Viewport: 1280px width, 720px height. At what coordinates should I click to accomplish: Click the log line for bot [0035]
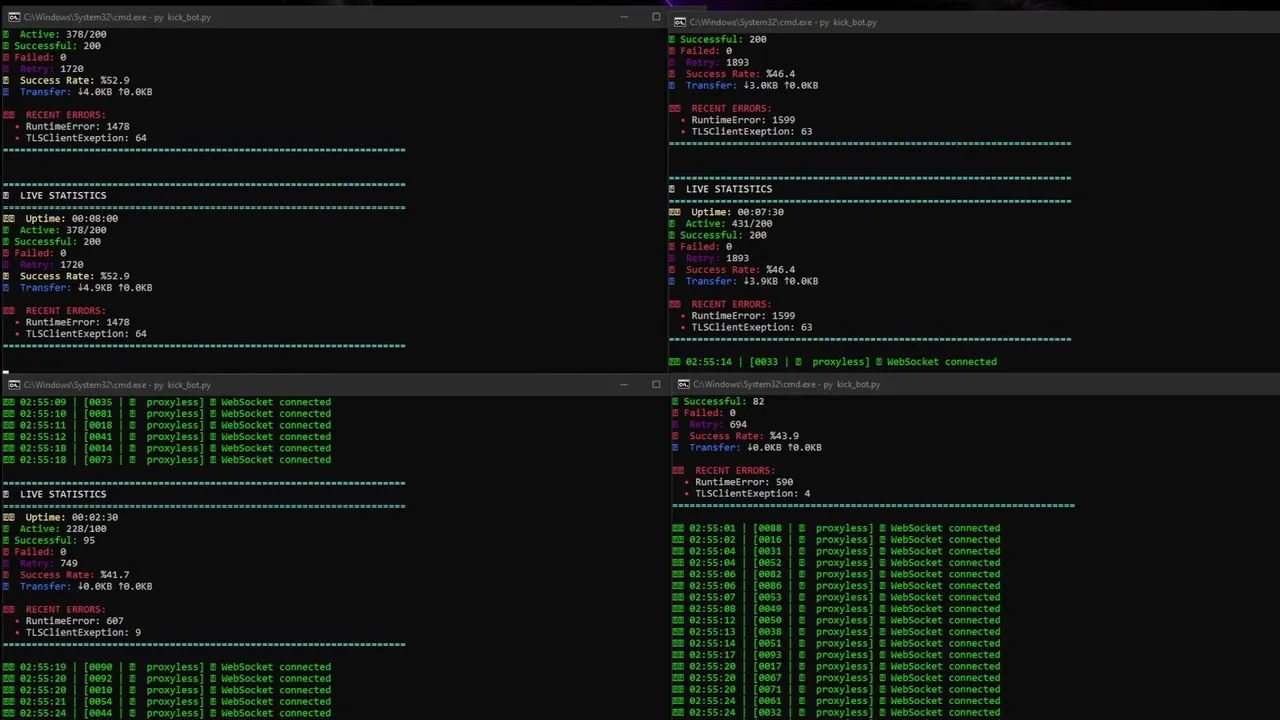pos(167,402)
